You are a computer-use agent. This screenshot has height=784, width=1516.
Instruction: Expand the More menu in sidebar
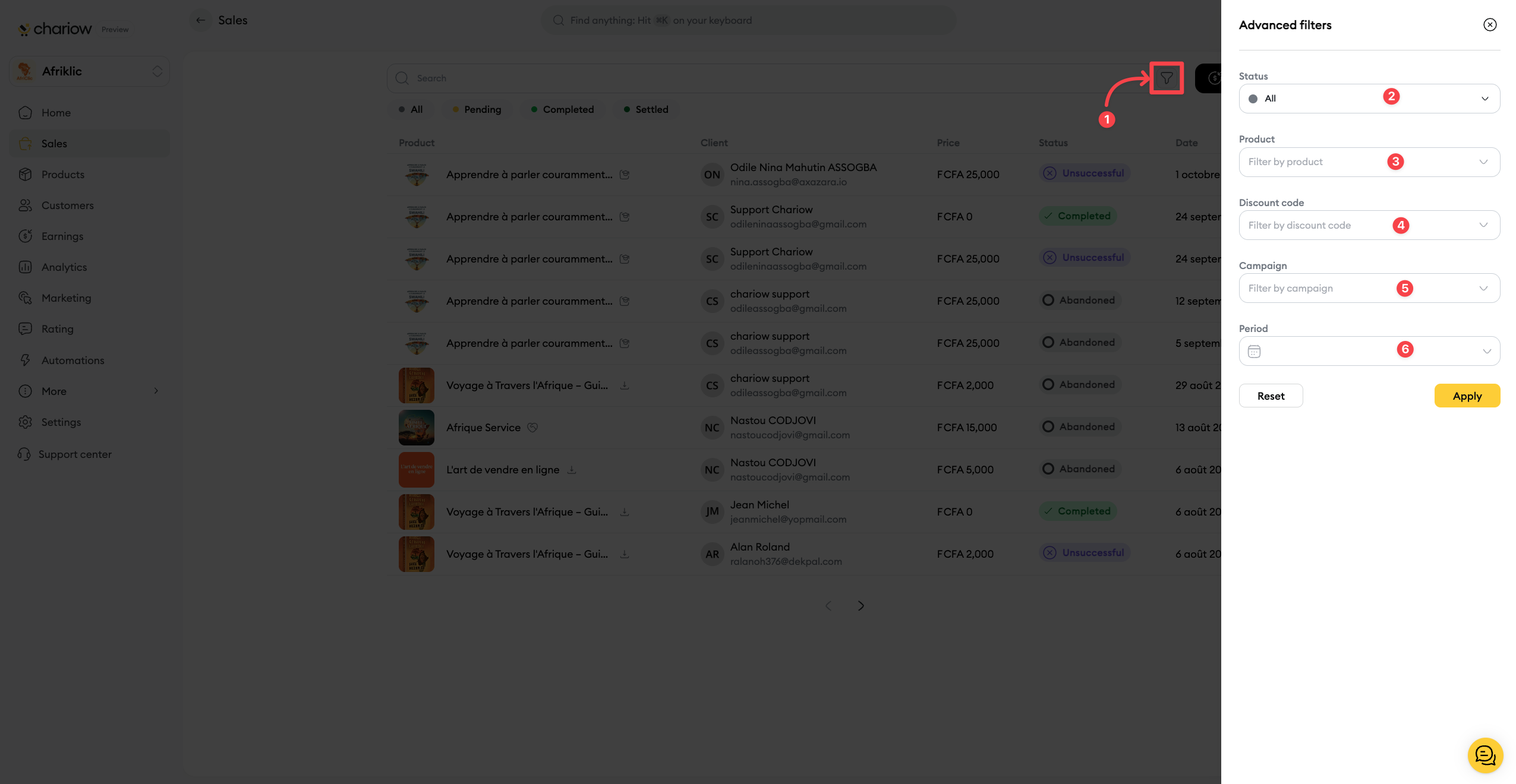[89, 391]
